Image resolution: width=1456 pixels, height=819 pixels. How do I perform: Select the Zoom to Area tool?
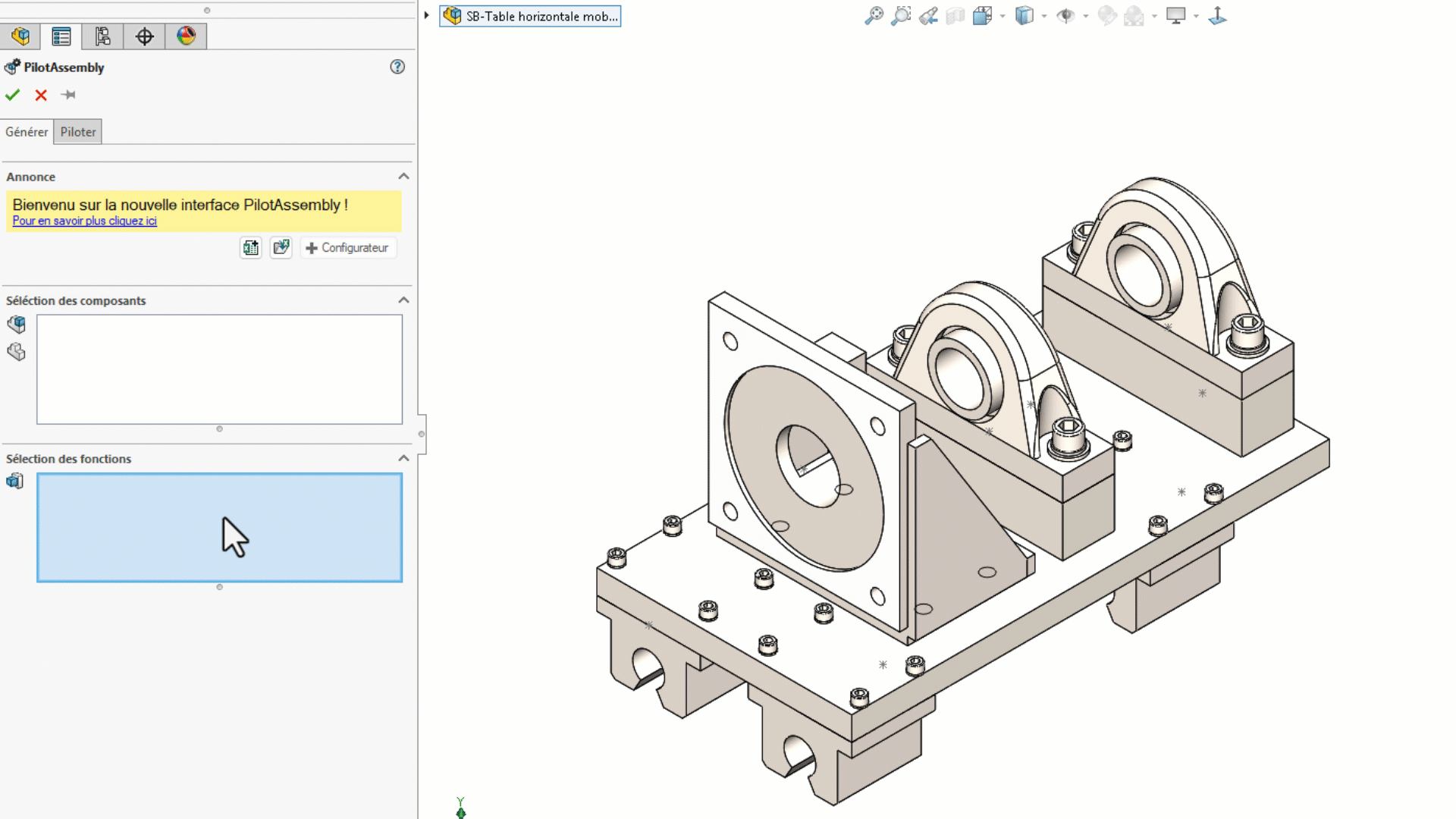pyautogui.click(x=901, y=16)
